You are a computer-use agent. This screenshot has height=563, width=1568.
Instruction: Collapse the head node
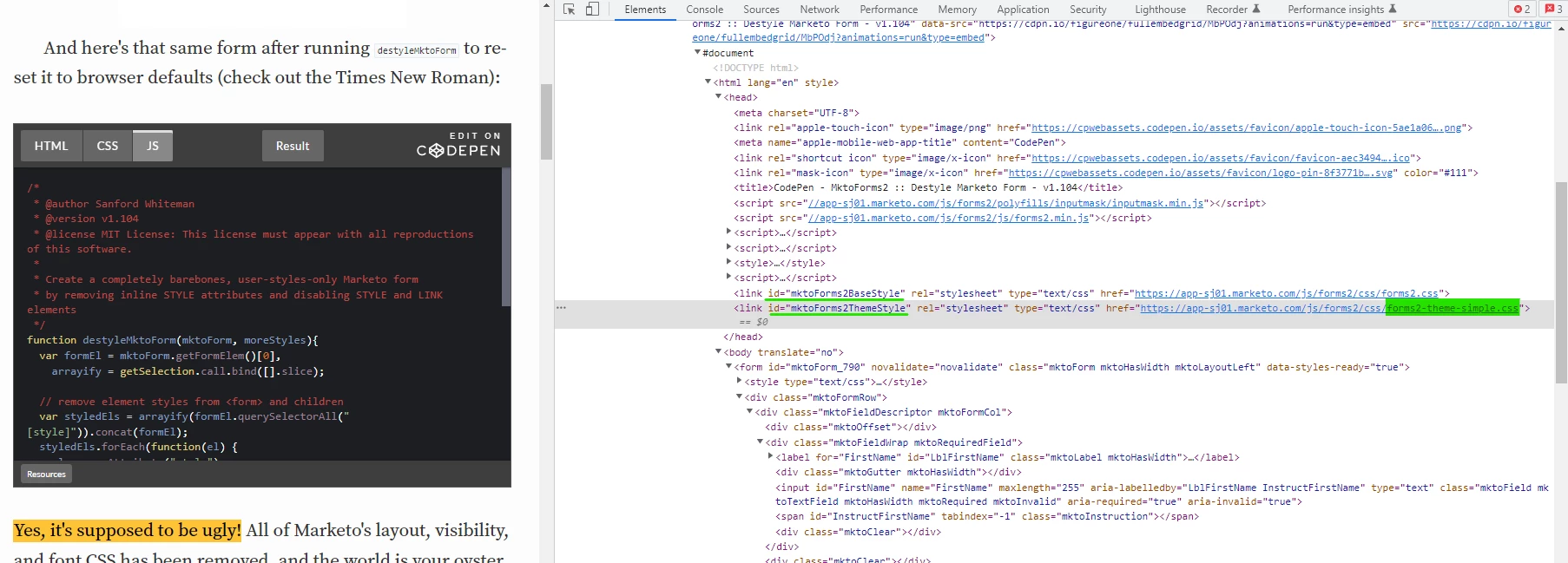click(x=718, y=96)
